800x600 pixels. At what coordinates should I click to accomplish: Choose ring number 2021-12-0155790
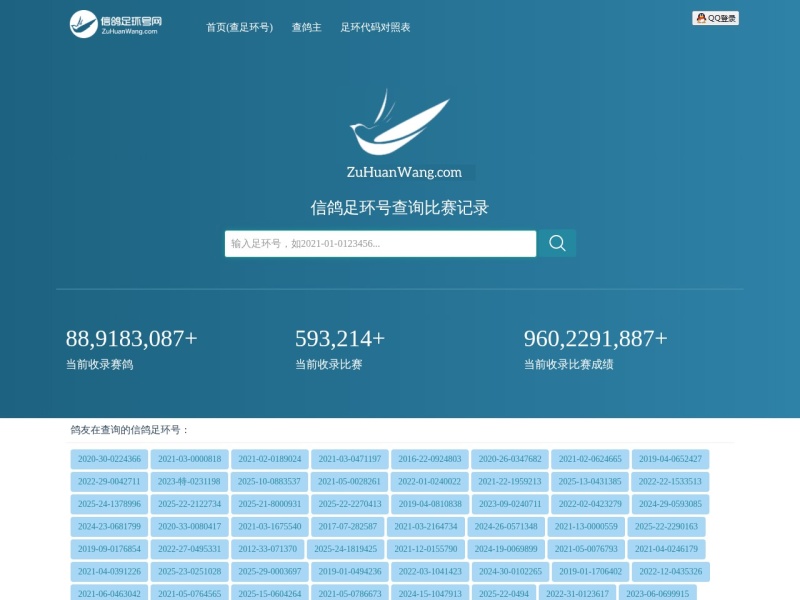[426, 549]
